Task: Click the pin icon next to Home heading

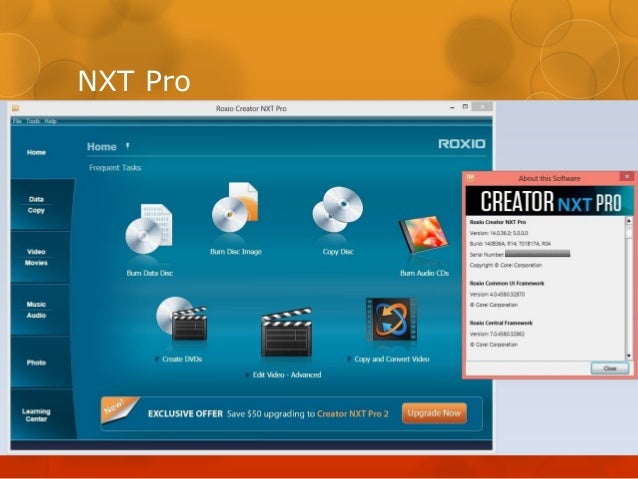Action: [x=127, y=146]
